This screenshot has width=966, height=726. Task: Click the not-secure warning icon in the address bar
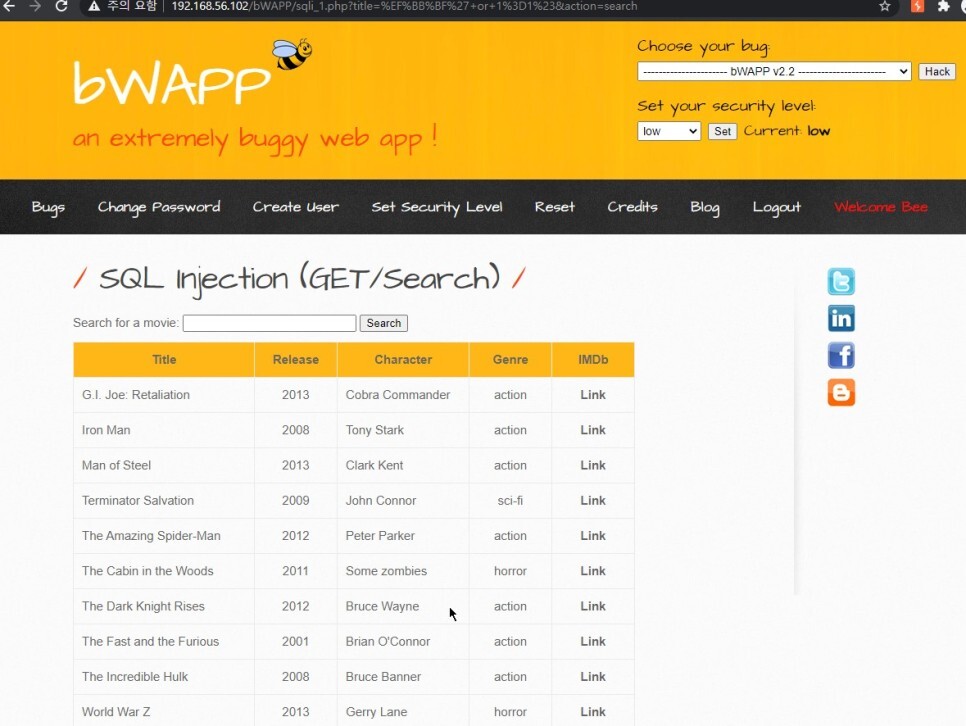click(x=94, y=6)
